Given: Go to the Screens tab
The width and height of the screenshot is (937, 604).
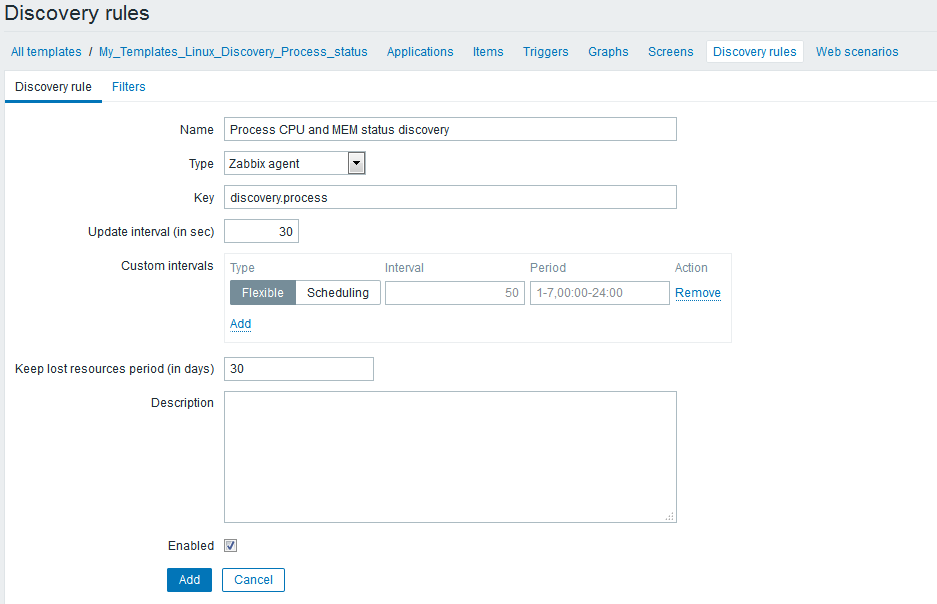Looking at the screenshot, I should coord(670,52).
